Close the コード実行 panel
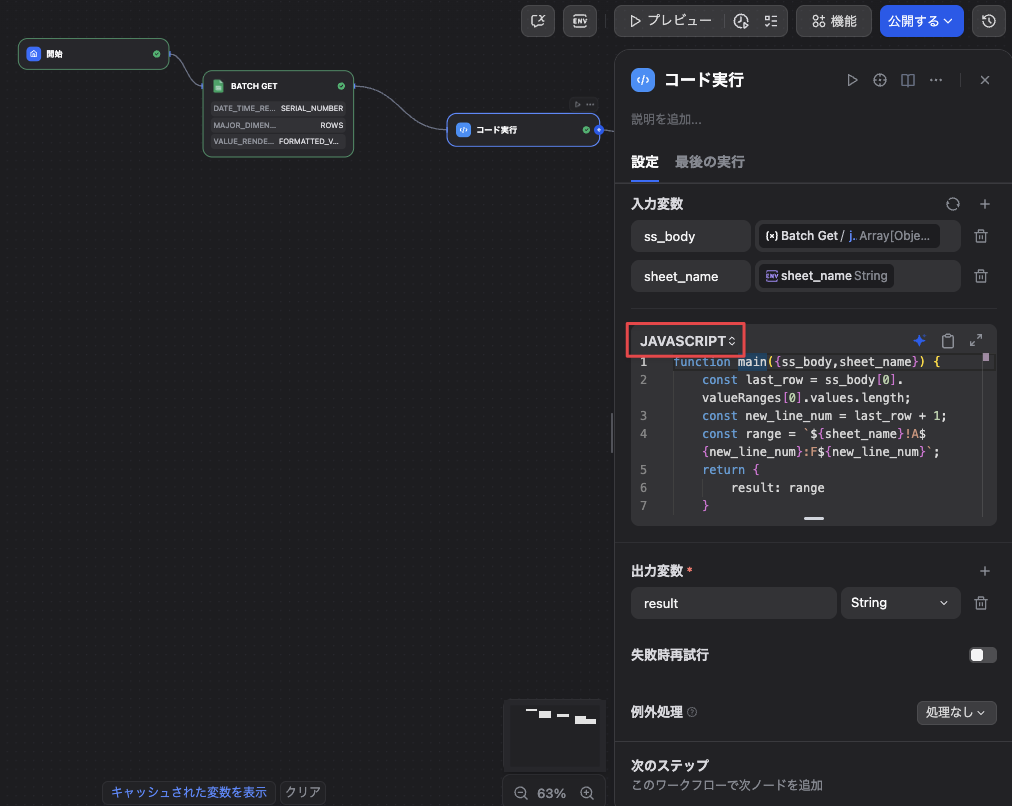 (x=984, y=80)
